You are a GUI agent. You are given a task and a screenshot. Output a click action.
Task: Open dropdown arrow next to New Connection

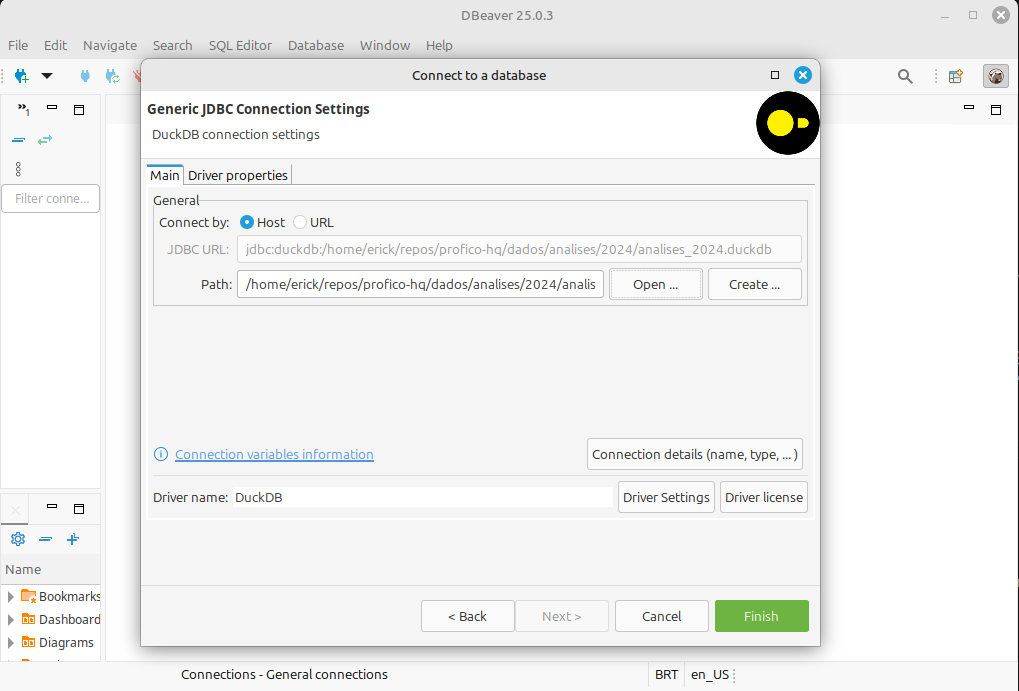(x=46, y=76)
